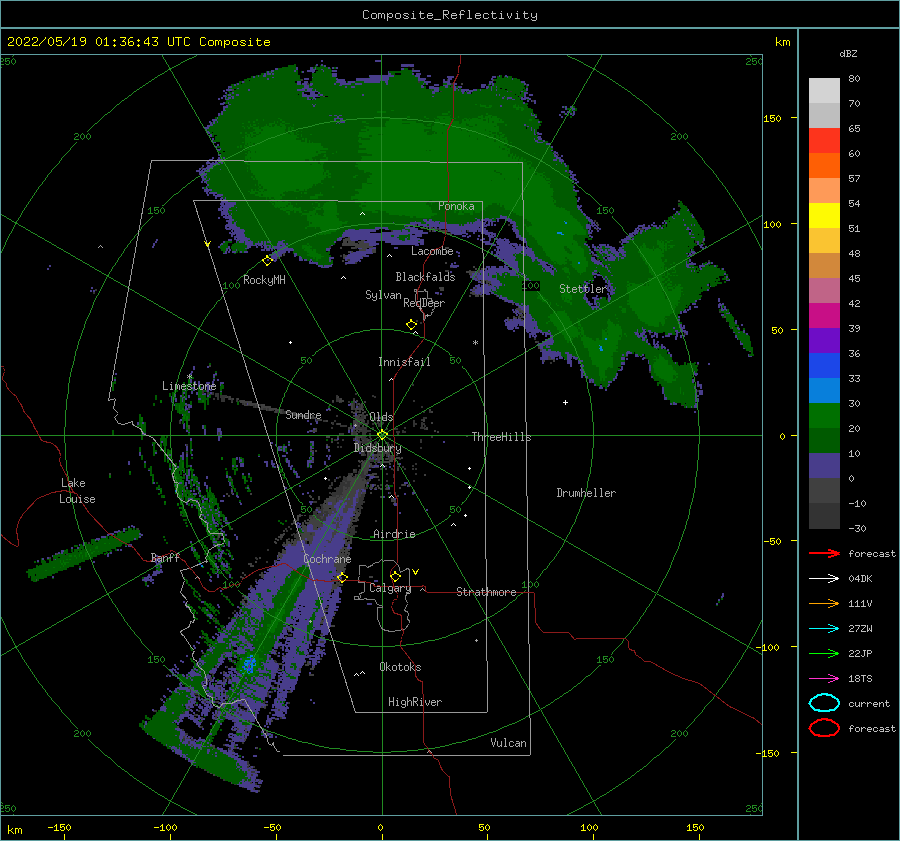Click the green 22JP arrow icon
The height and width of the screenshot is (841, 900).
(824, 653)
